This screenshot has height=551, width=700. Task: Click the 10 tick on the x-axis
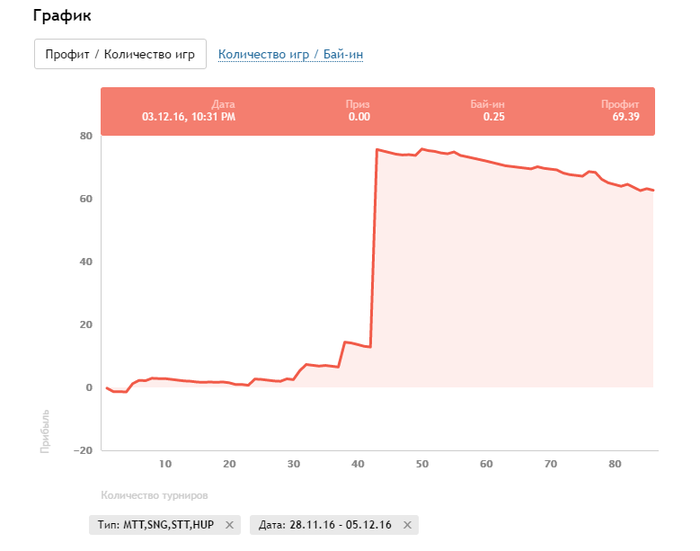[x=165, y=464]
